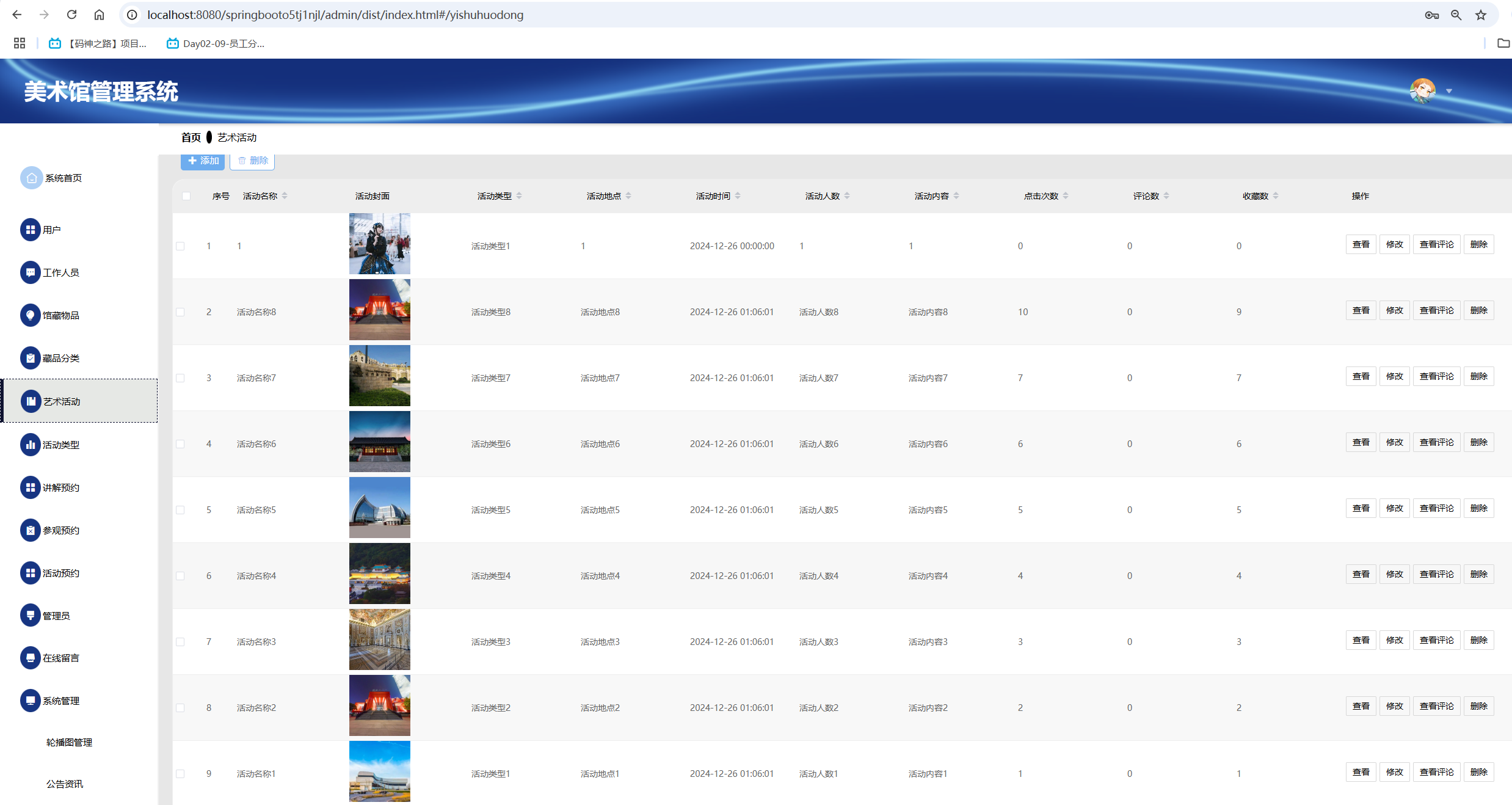Sort table by 点击次数 column
The height and width of the screenshot is (805, 1512).
[x=1066, y=196]
